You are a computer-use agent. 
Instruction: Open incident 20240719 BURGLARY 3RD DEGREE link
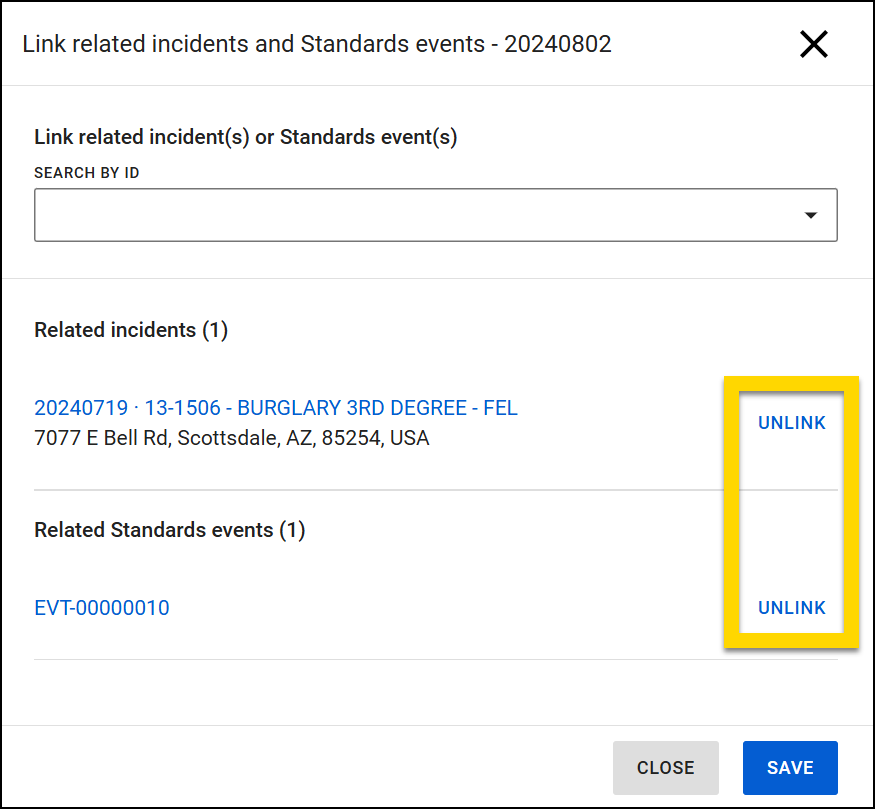pyautogui.click(x=276, y=407)
